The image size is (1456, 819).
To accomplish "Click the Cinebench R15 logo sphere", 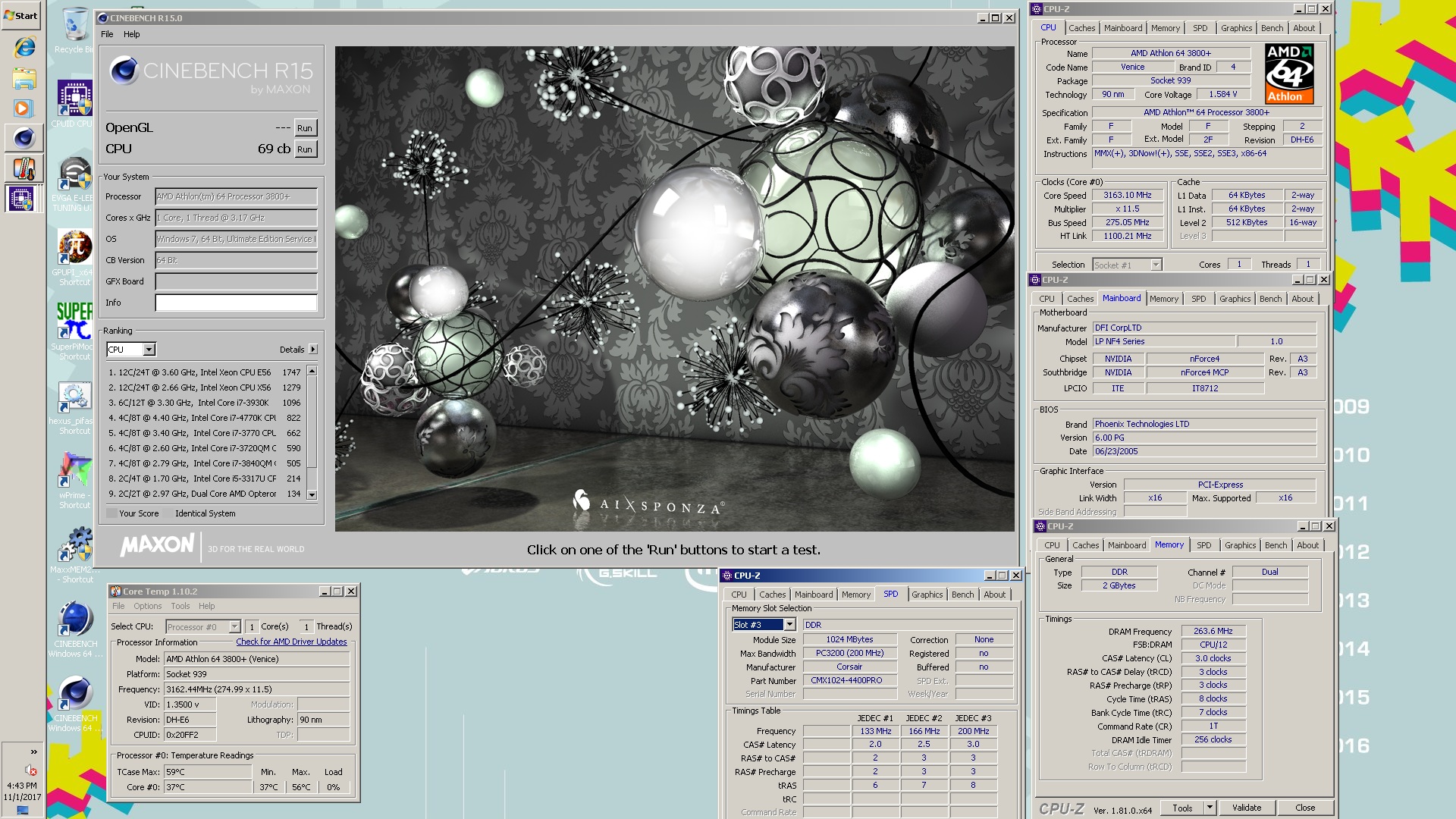I will tap(124, 71).
